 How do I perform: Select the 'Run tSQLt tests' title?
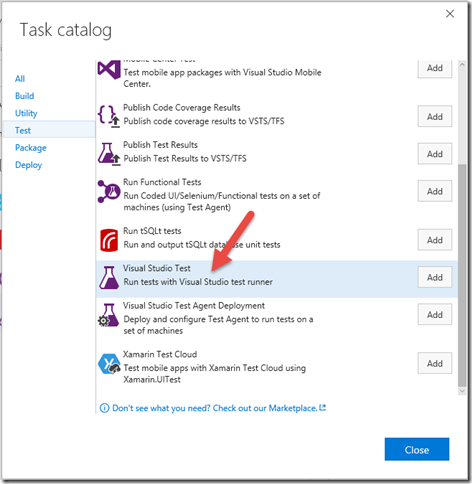click(x=152, y=231)
